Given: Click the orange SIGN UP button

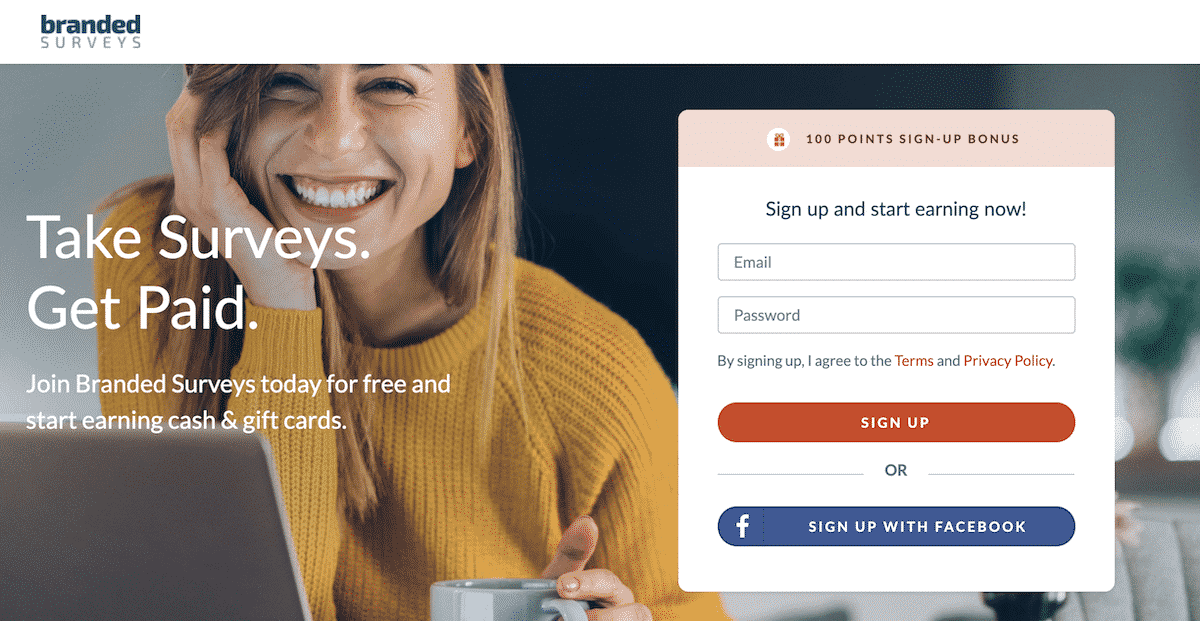Looking at the screenshot, I should click(x=896, y=423).
